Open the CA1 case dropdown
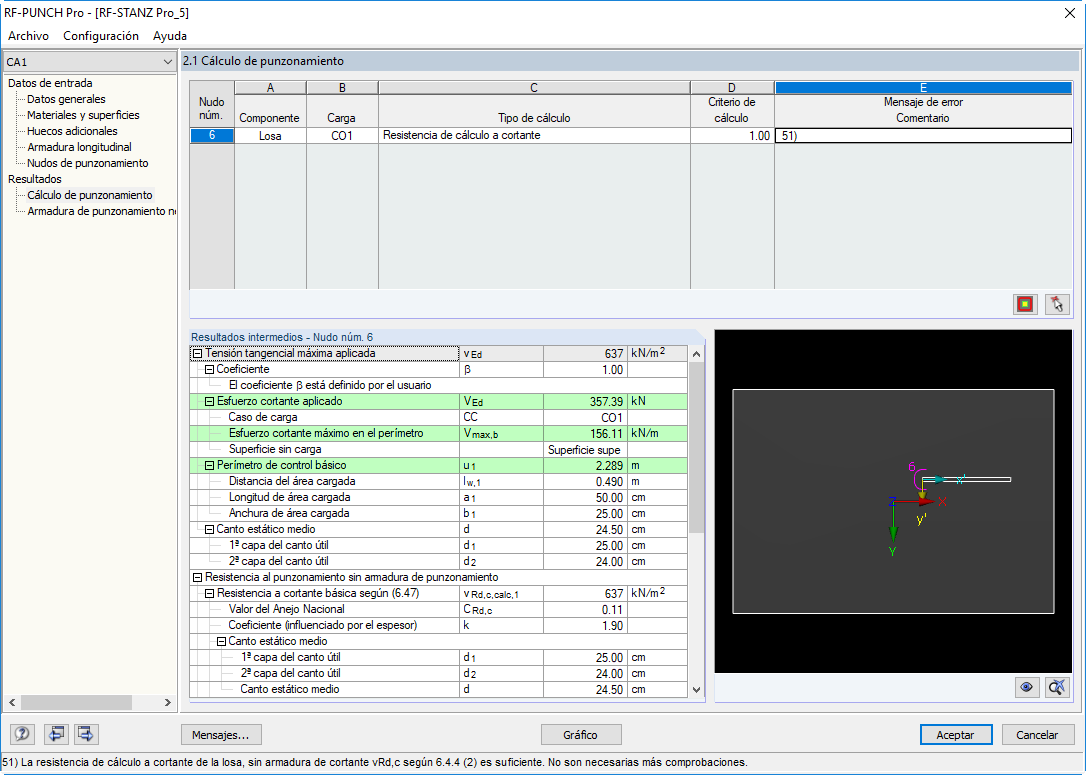The height and width of the screenshot is (775, 1086). point(89,62)
